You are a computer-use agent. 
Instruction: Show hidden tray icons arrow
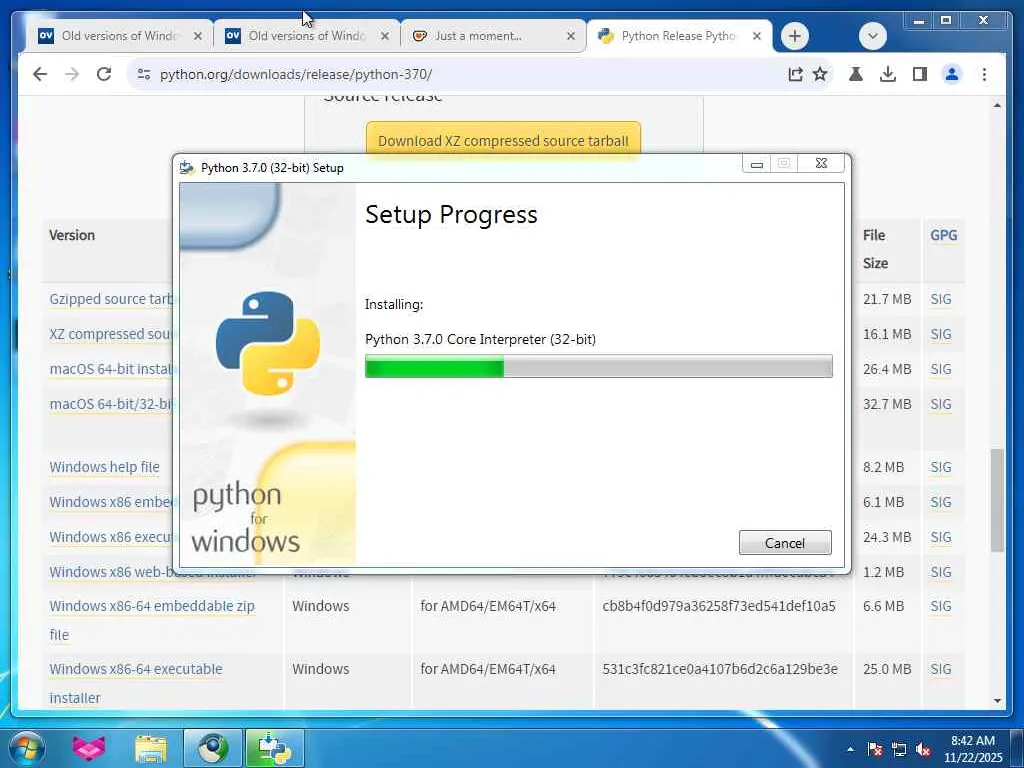850,749
